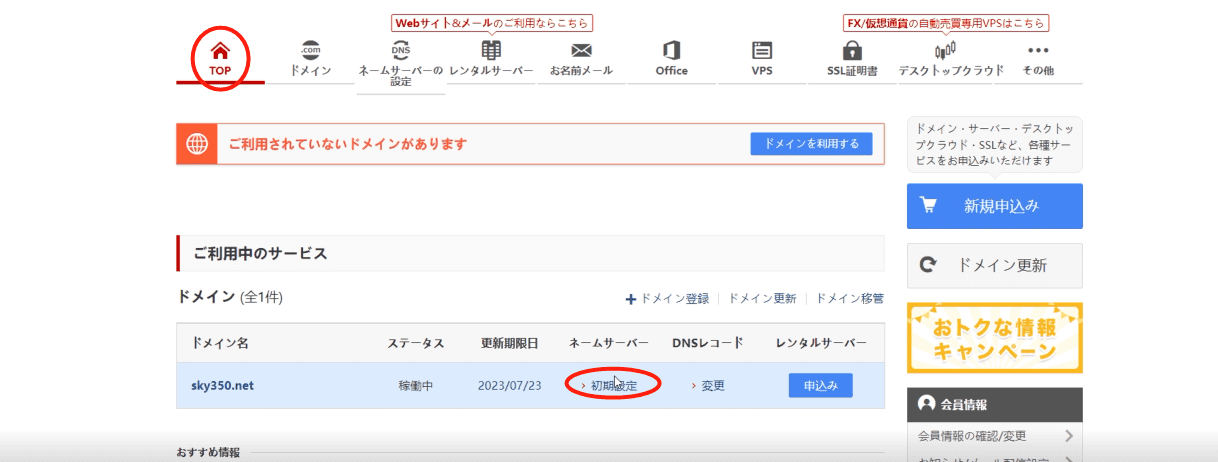This screenshot has width=1218, height=462.
Task: Open the sky350.net domain link
Action: click(222, 386)
